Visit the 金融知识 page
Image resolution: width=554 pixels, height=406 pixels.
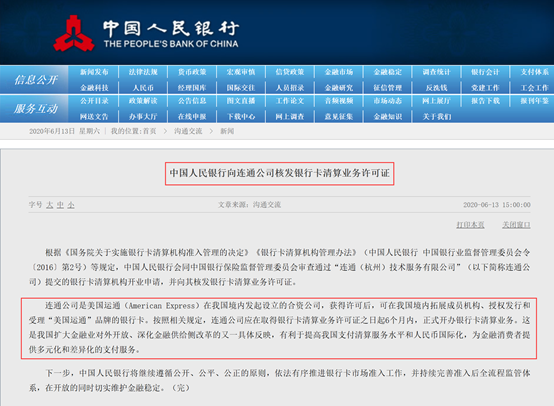coord(388,117)
